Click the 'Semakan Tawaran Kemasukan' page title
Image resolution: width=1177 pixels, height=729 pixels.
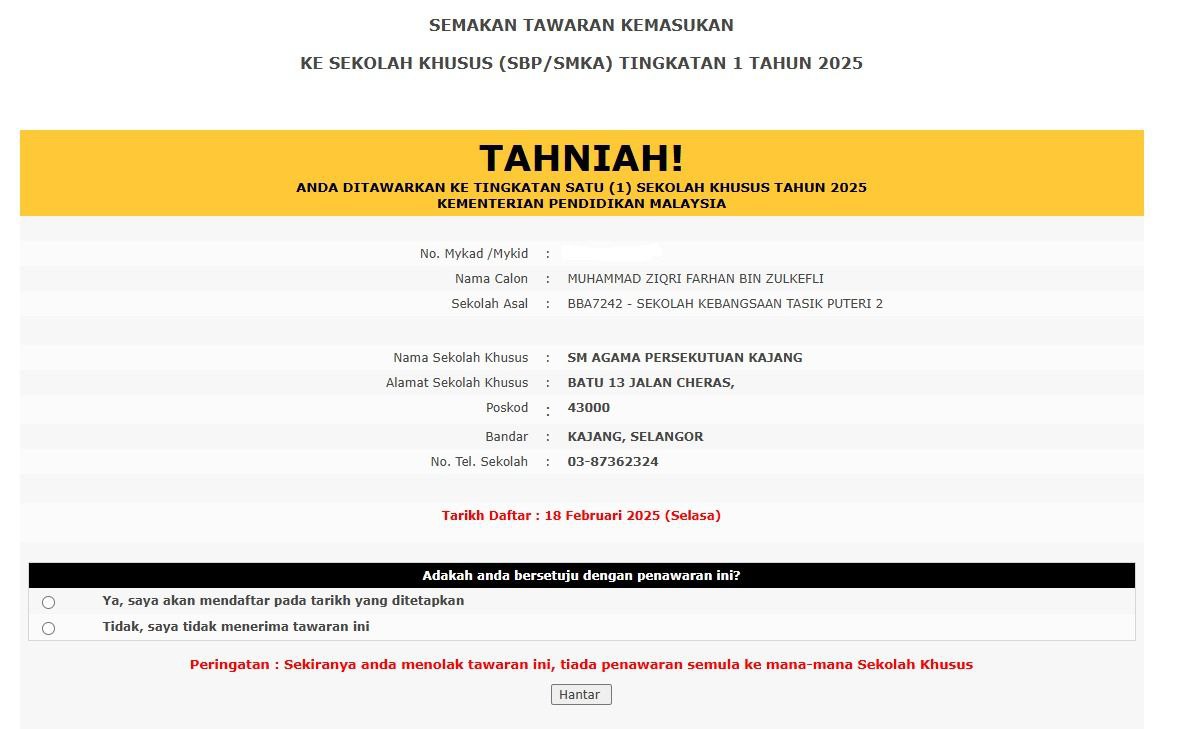pyautogui.click(x=581, y=25)
